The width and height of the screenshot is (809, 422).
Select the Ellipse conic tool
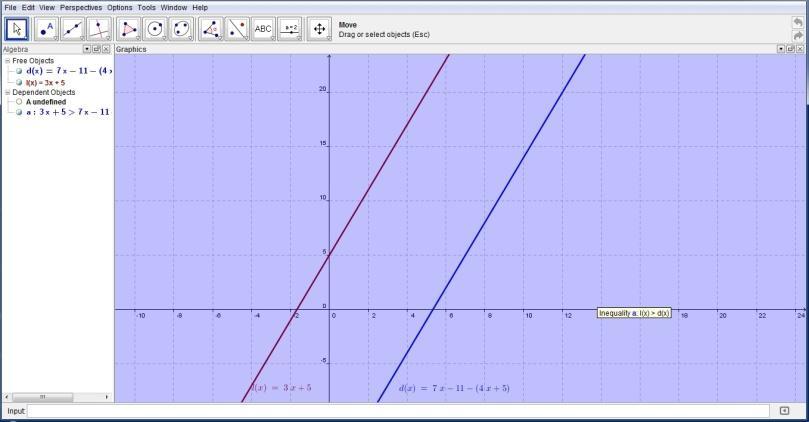point(182,29)
